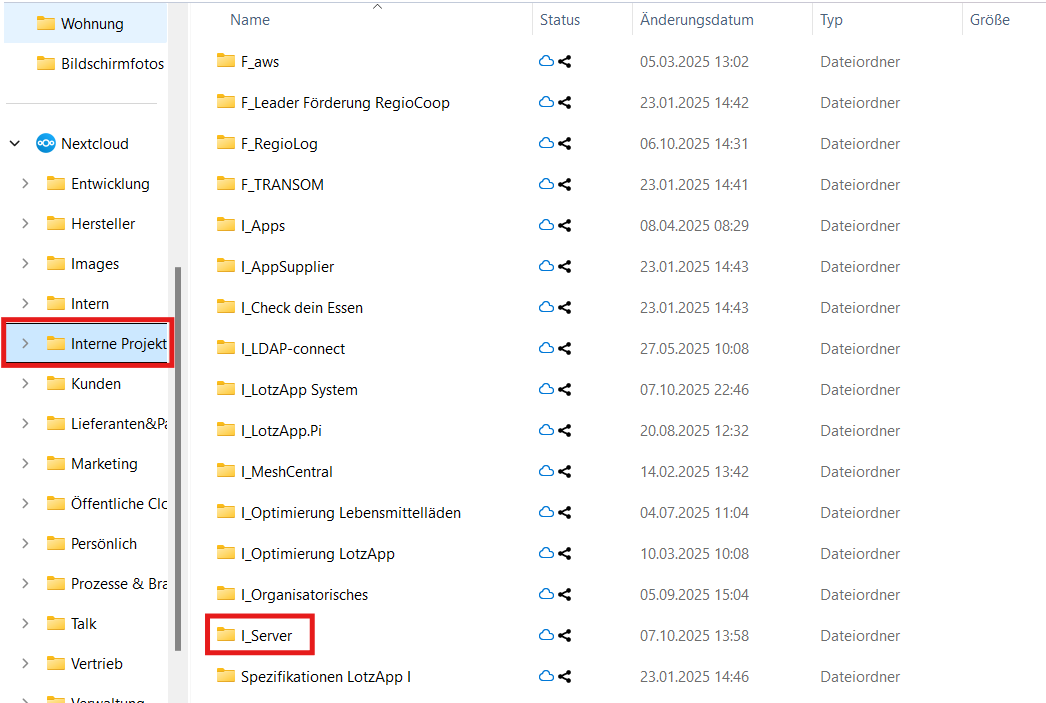The width and height of the screenshot is (1046, 703).
Task: Click the Bildschirmfotos folder icon in sidebar
Action: pos(45,64)
